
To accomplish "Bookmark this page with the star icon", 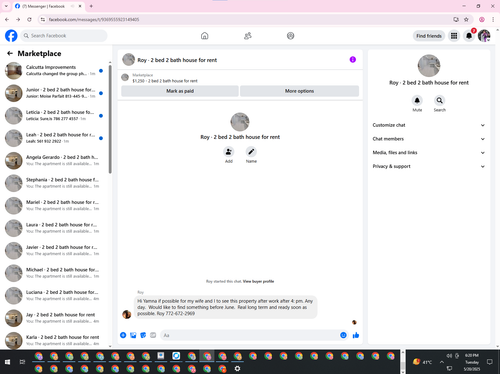I will pos(466,20).
